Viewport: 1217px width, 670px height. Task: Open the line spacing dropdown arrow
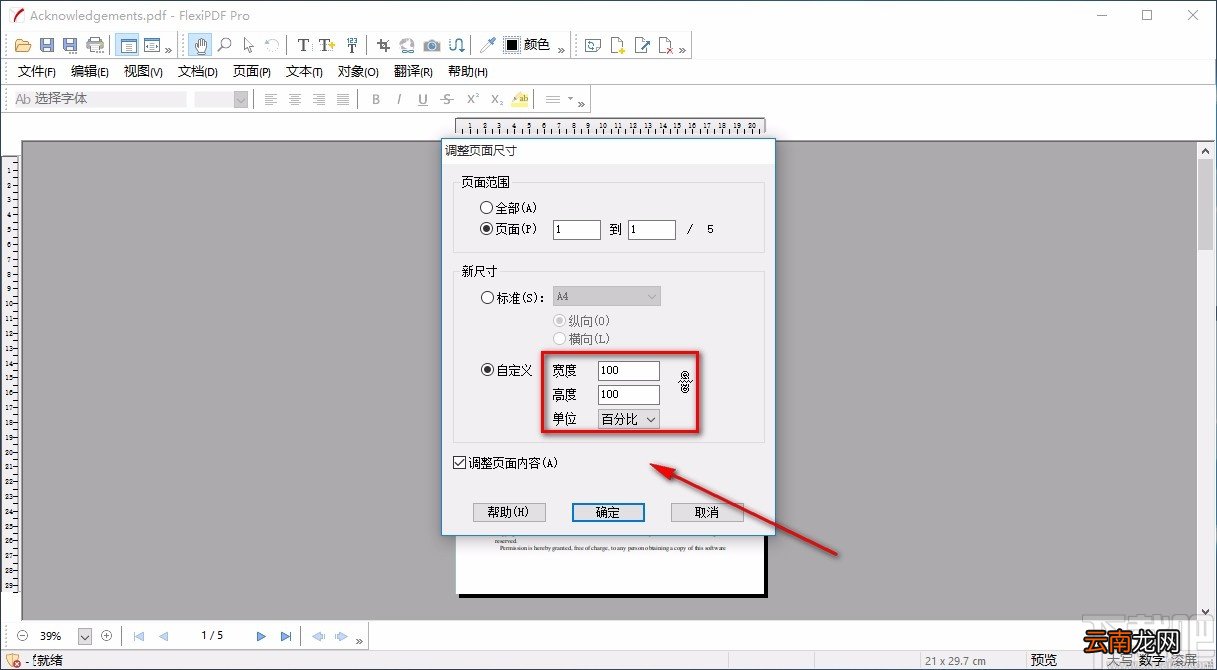coord(570,99)
